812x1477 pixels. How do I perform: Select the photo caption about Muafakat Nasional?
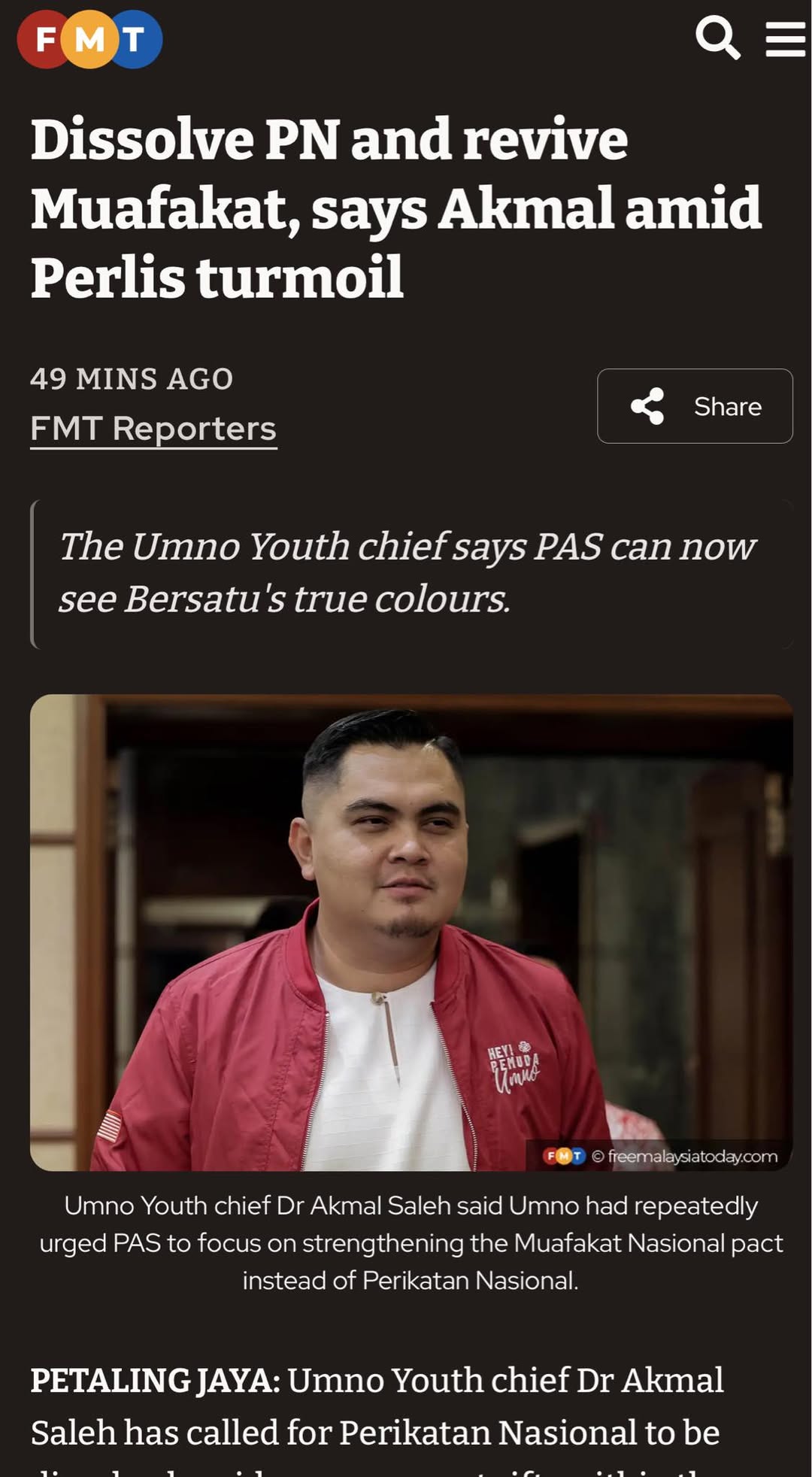coord(411,1242)
